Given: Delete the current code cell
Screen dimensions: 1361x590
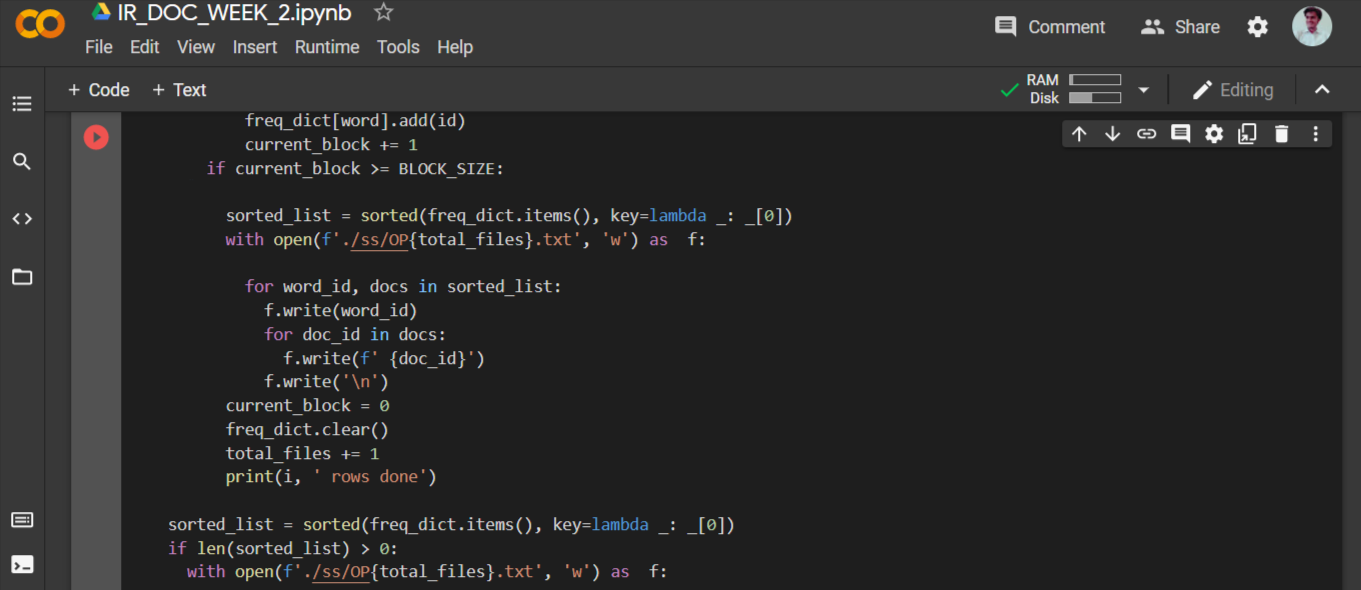Looking at the screenshot, I should (x=1281, y=133).
